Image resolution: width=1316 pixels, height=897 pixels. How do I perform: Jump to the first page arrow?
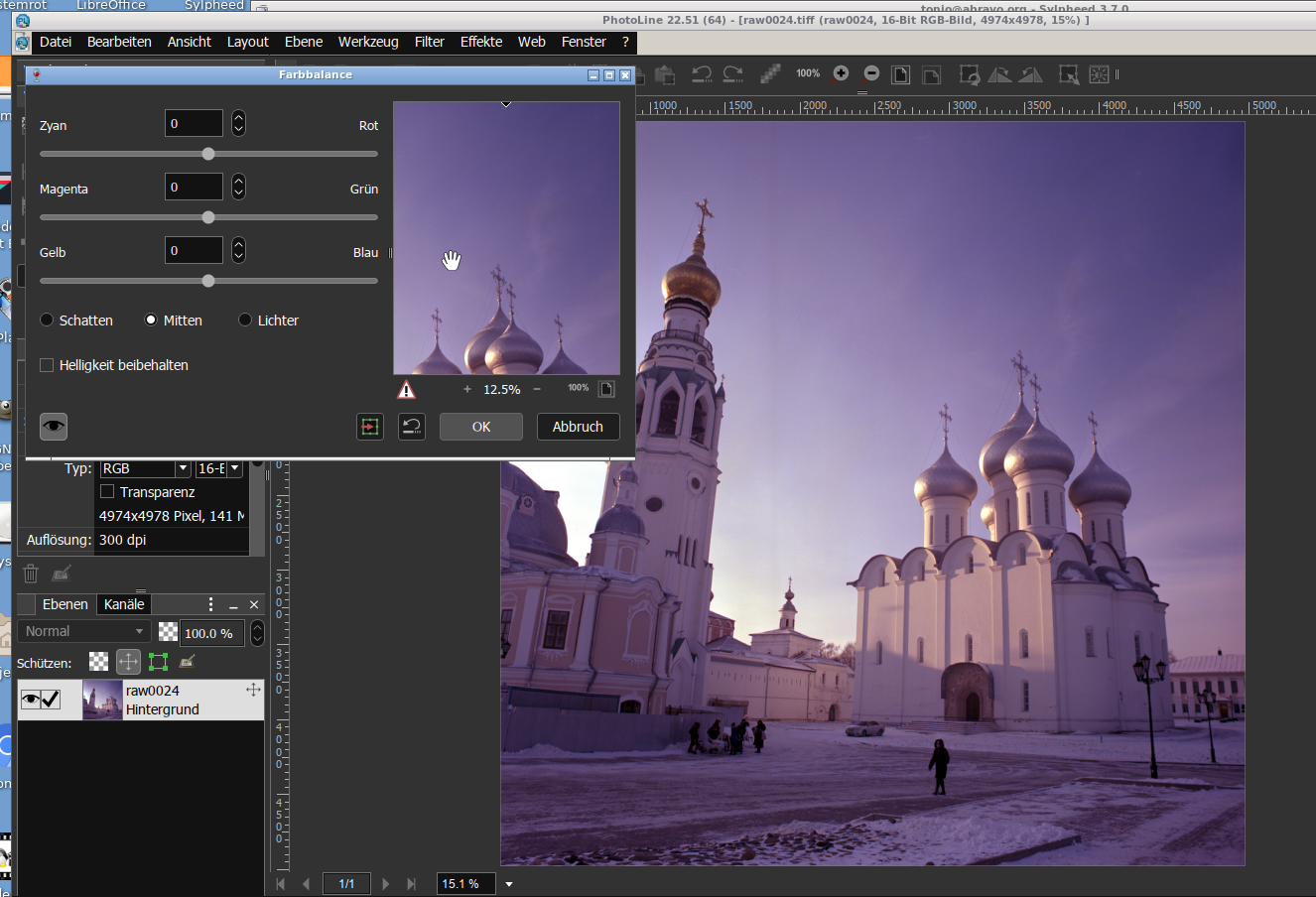point(281,884)
